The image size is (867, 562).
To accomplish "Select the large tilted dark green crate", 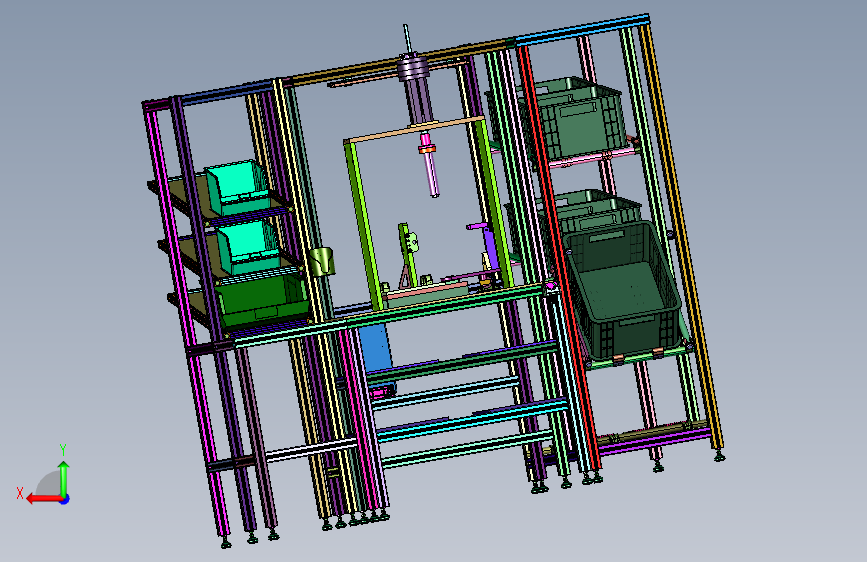I will [623, 290].
